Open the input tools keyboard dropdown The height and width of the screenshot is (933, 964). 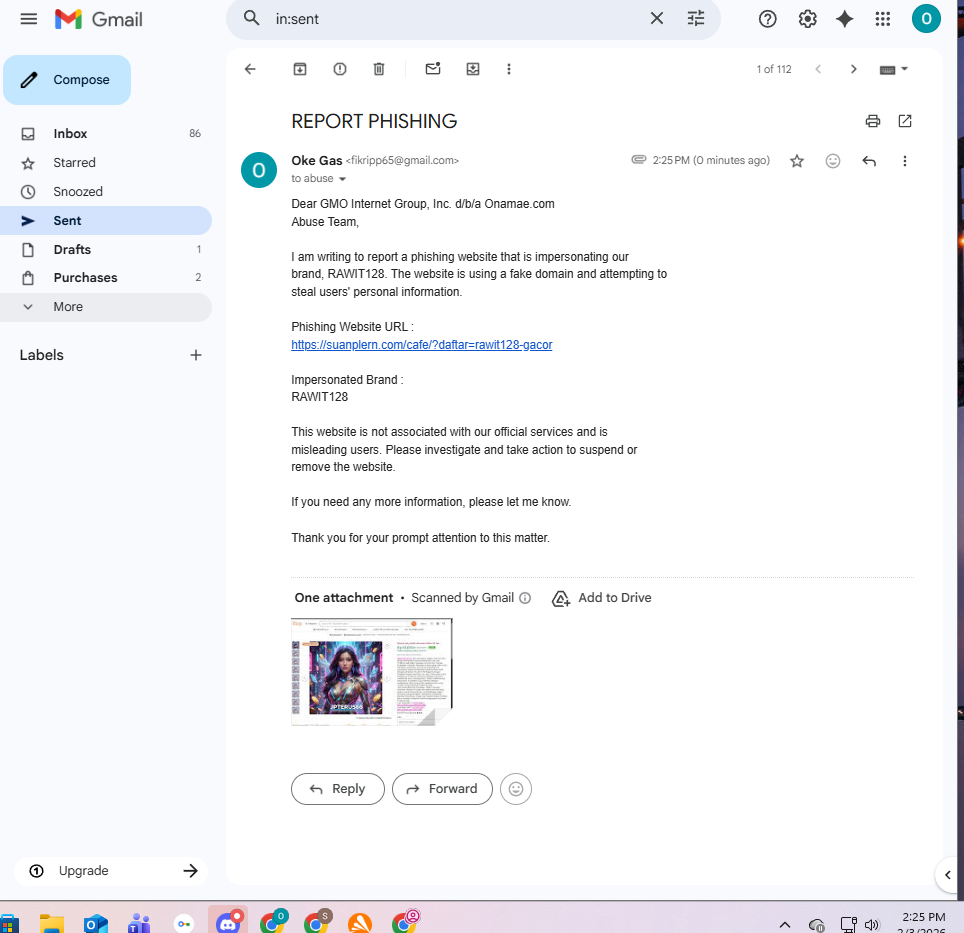point(893,69)
